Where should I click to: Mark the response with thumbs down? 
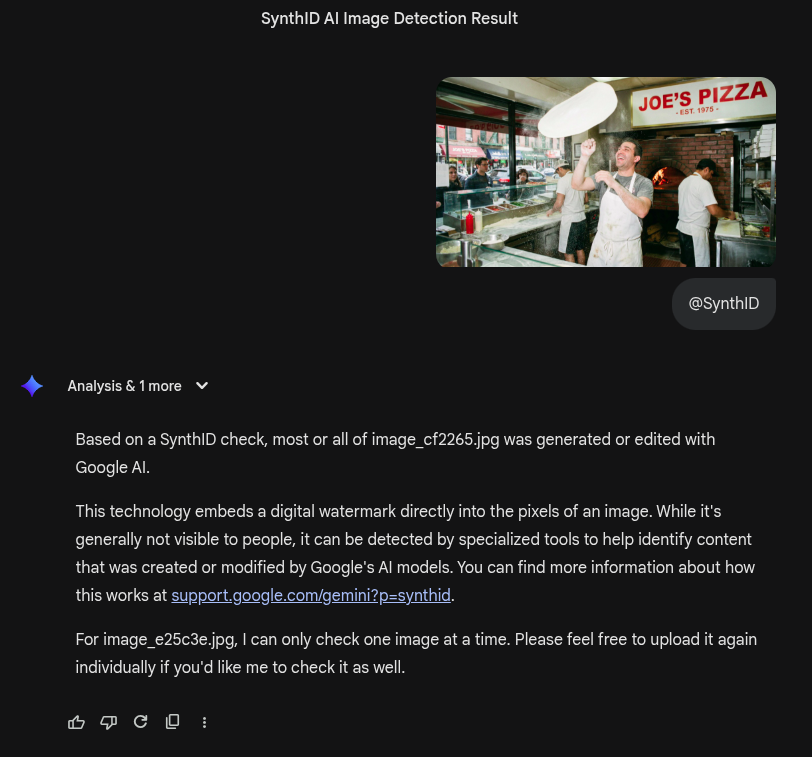pos(108,722)
